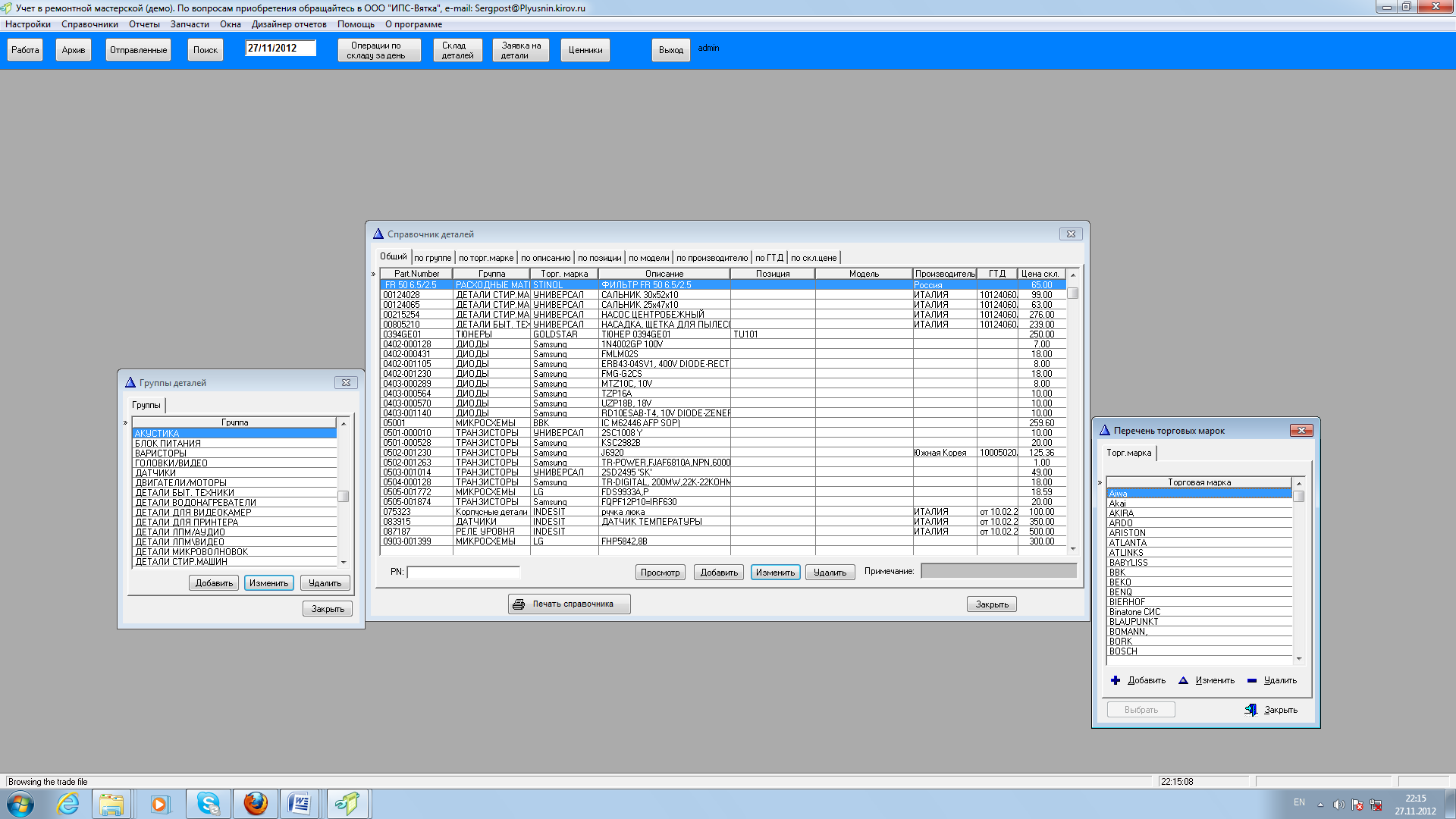Click Просмотр in the parts directory

coord(660,573)
